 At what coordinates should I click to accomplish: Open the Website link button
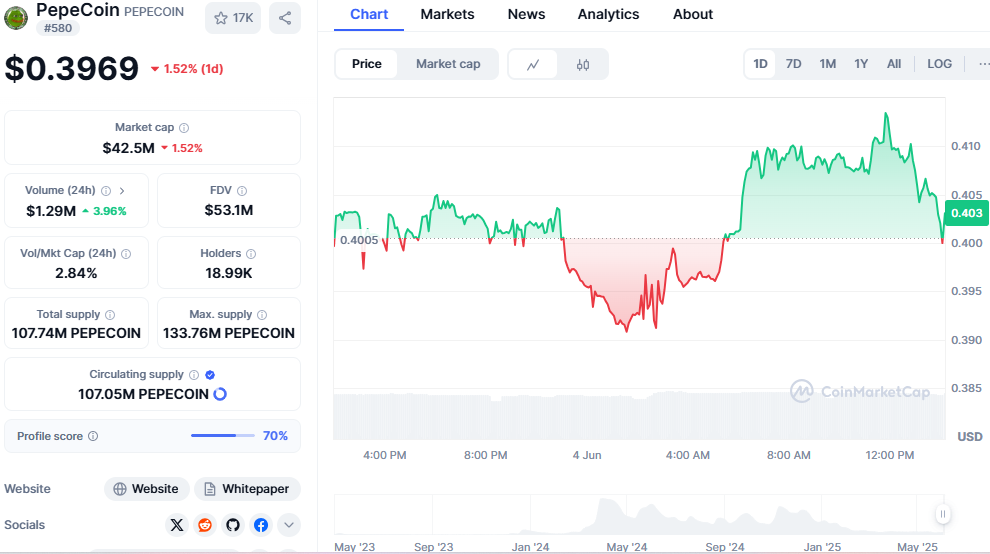point(146,489)
